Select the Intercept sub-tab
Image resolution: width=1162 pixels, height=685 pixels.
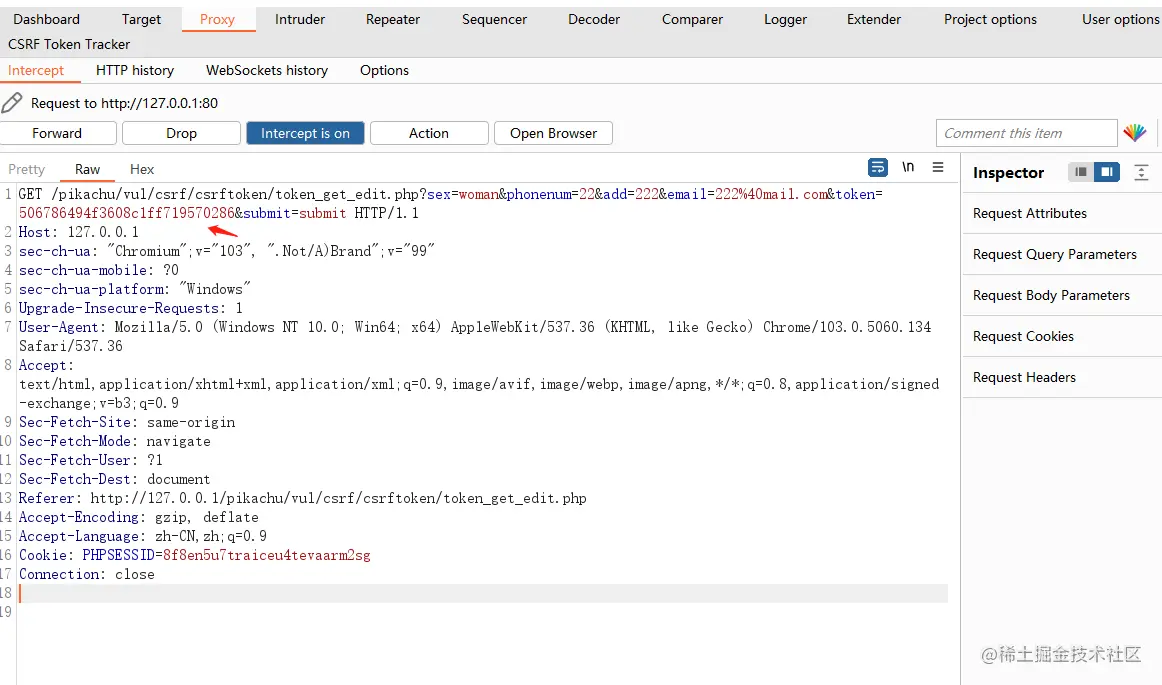[36, 70]
